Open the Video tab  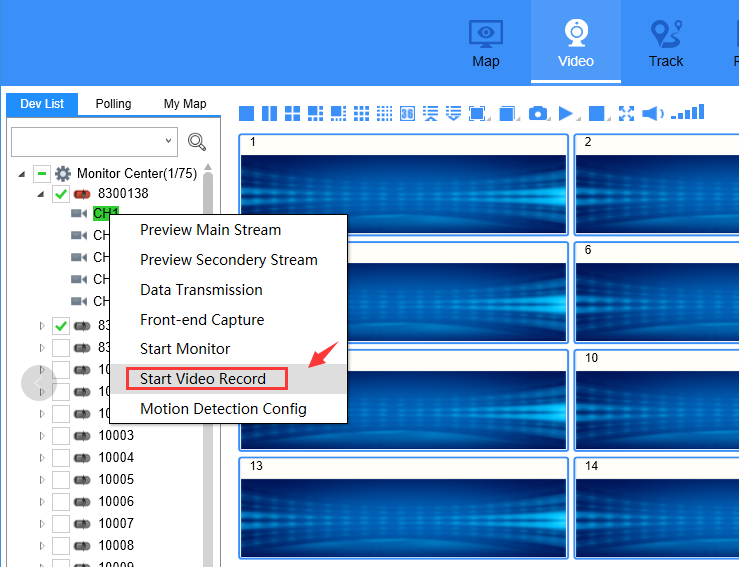(x=576, y=44)
